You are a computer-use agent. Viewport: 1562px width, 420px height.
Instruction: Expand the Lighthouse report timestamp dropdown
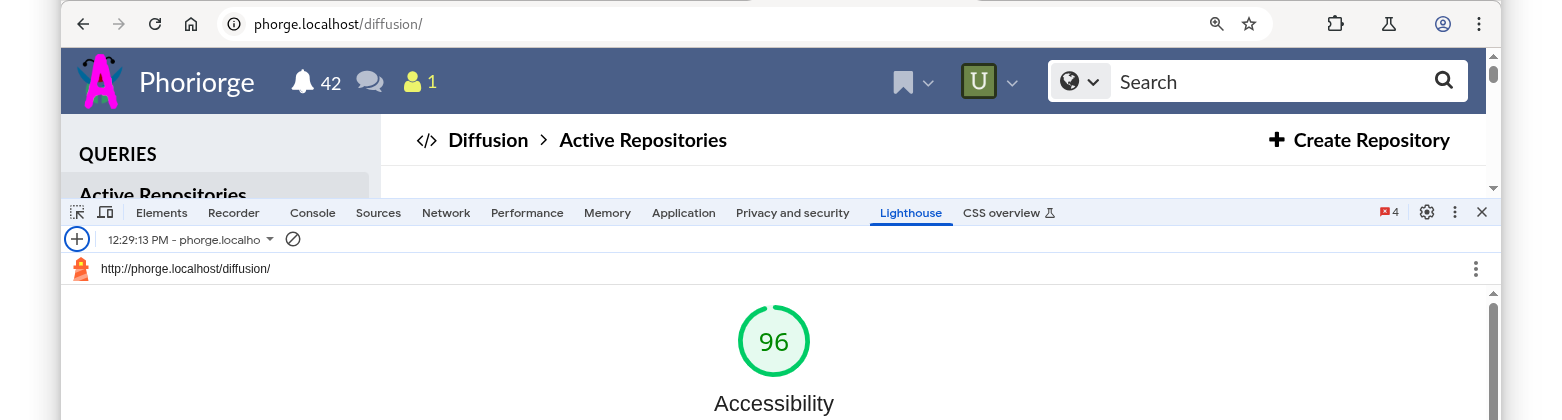click(191, 240)
